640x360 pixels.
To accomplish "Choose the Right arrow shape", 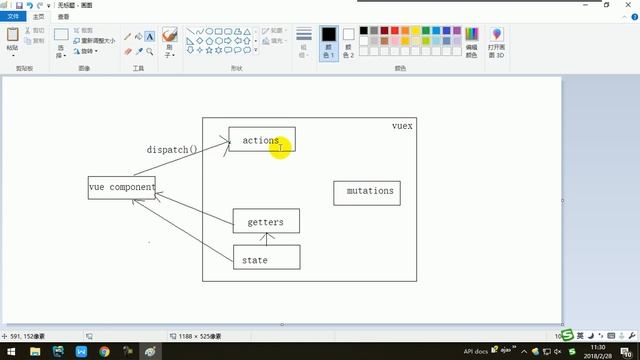I will 228,41.
